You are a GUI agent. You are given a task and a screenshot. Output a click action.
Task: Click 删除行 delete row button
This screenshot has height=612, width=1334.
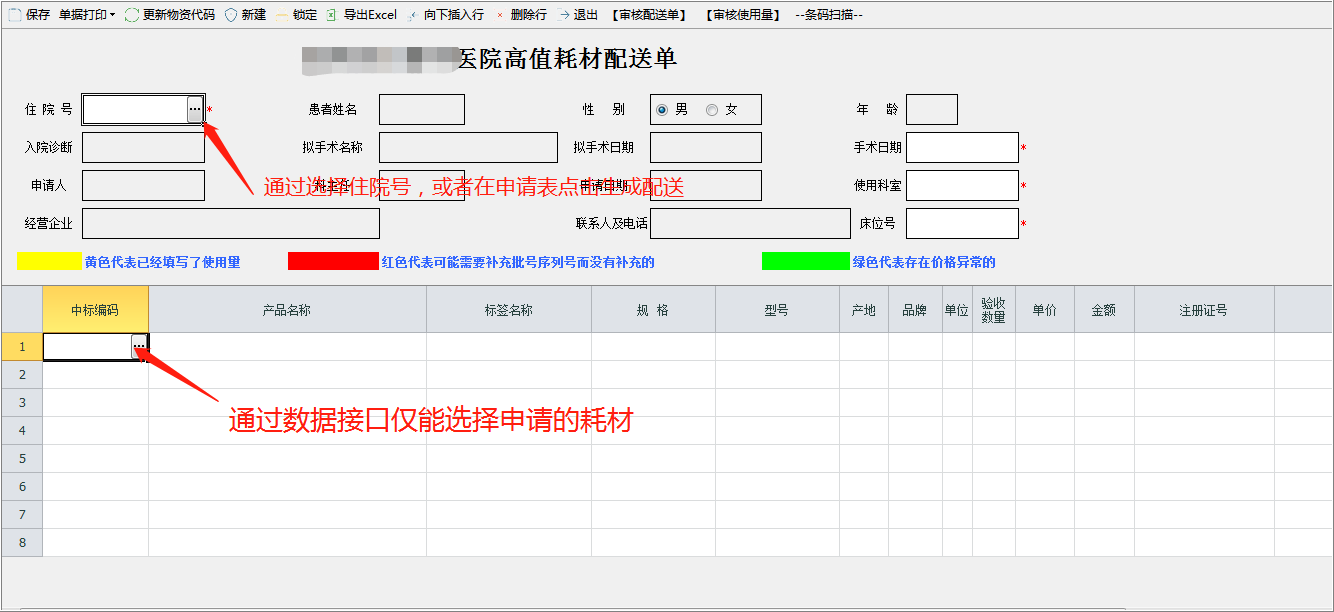[520, 15]
